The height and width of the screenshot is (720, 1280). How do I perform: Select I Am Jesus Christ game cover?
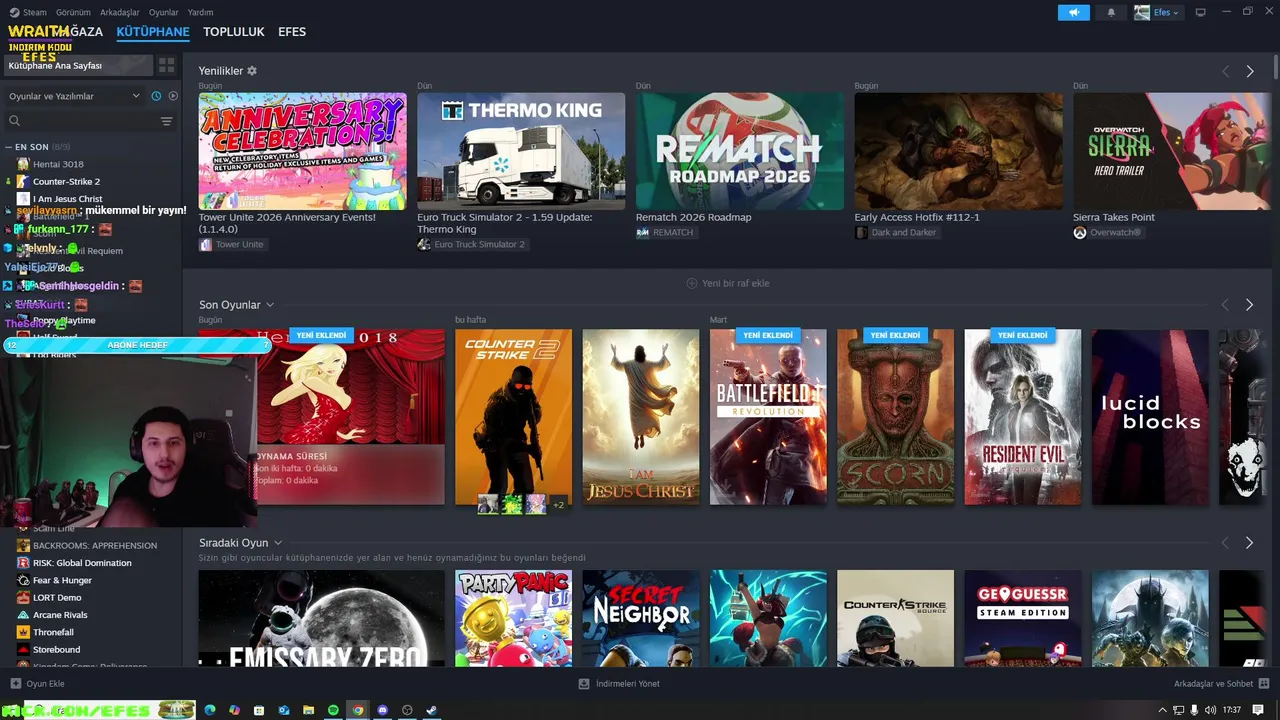(x=641, y=417)
